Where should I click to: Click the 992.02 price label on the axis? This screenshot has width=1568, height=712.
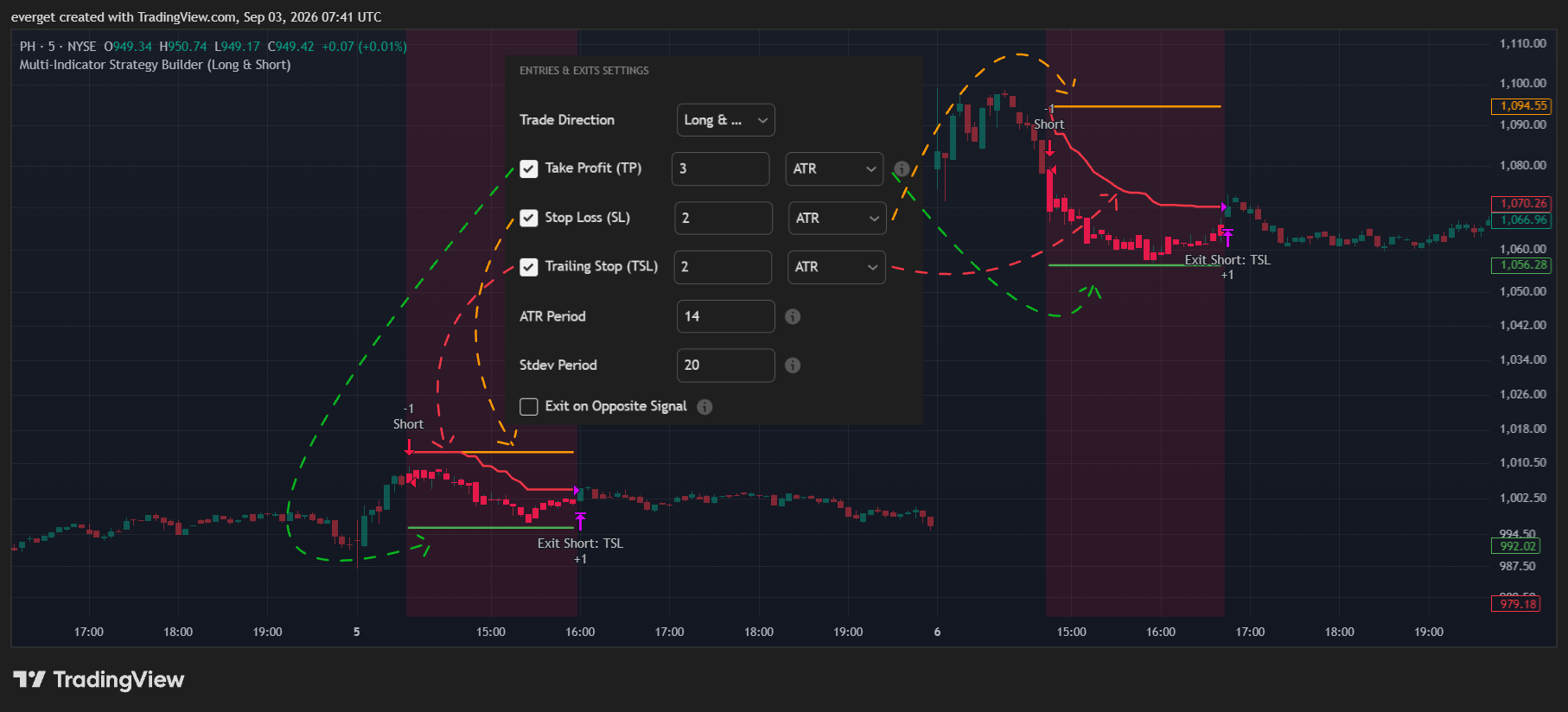coord(1516,546)
